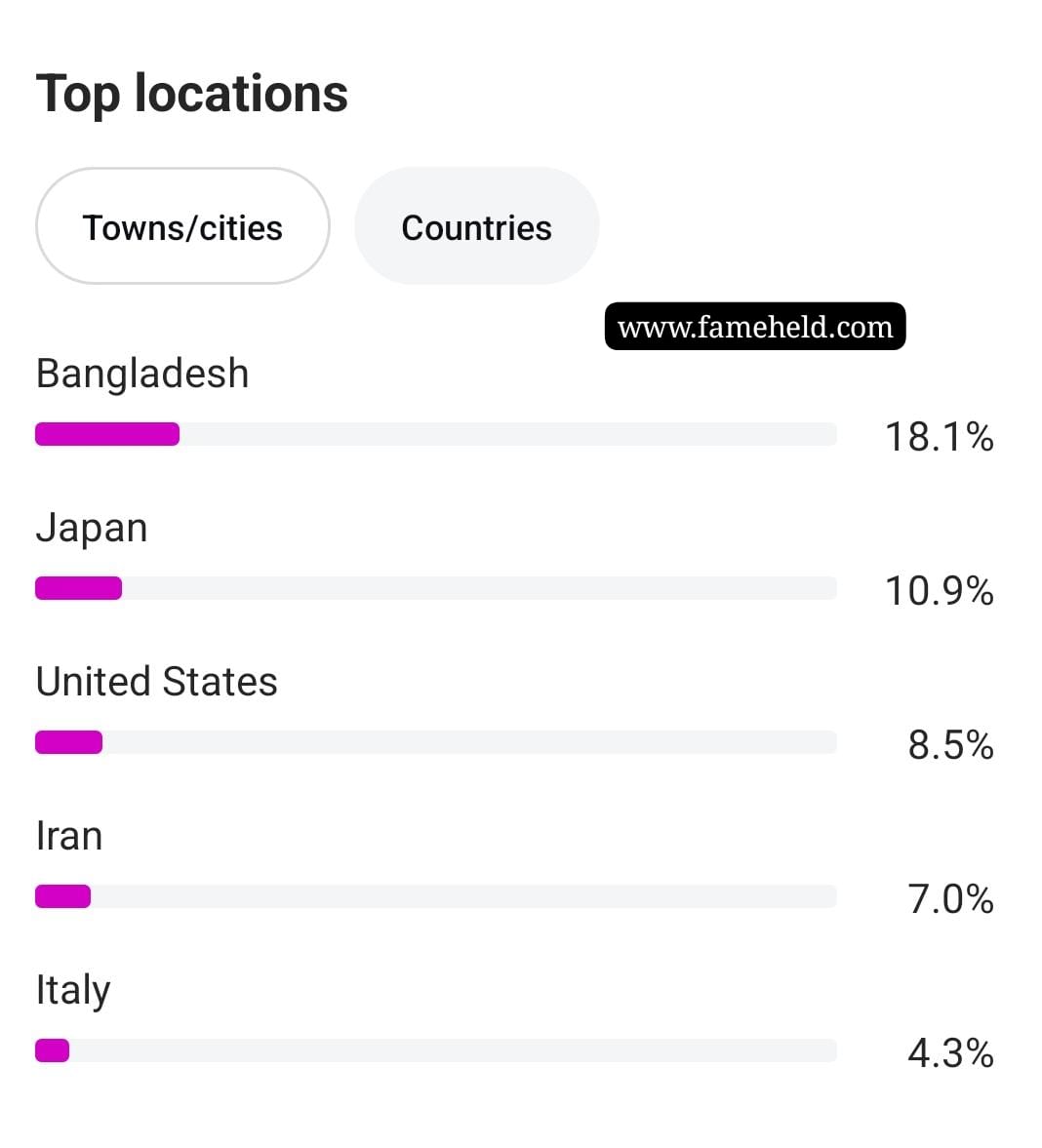Click the 10.9% value for Japan

tap(940, 591)
